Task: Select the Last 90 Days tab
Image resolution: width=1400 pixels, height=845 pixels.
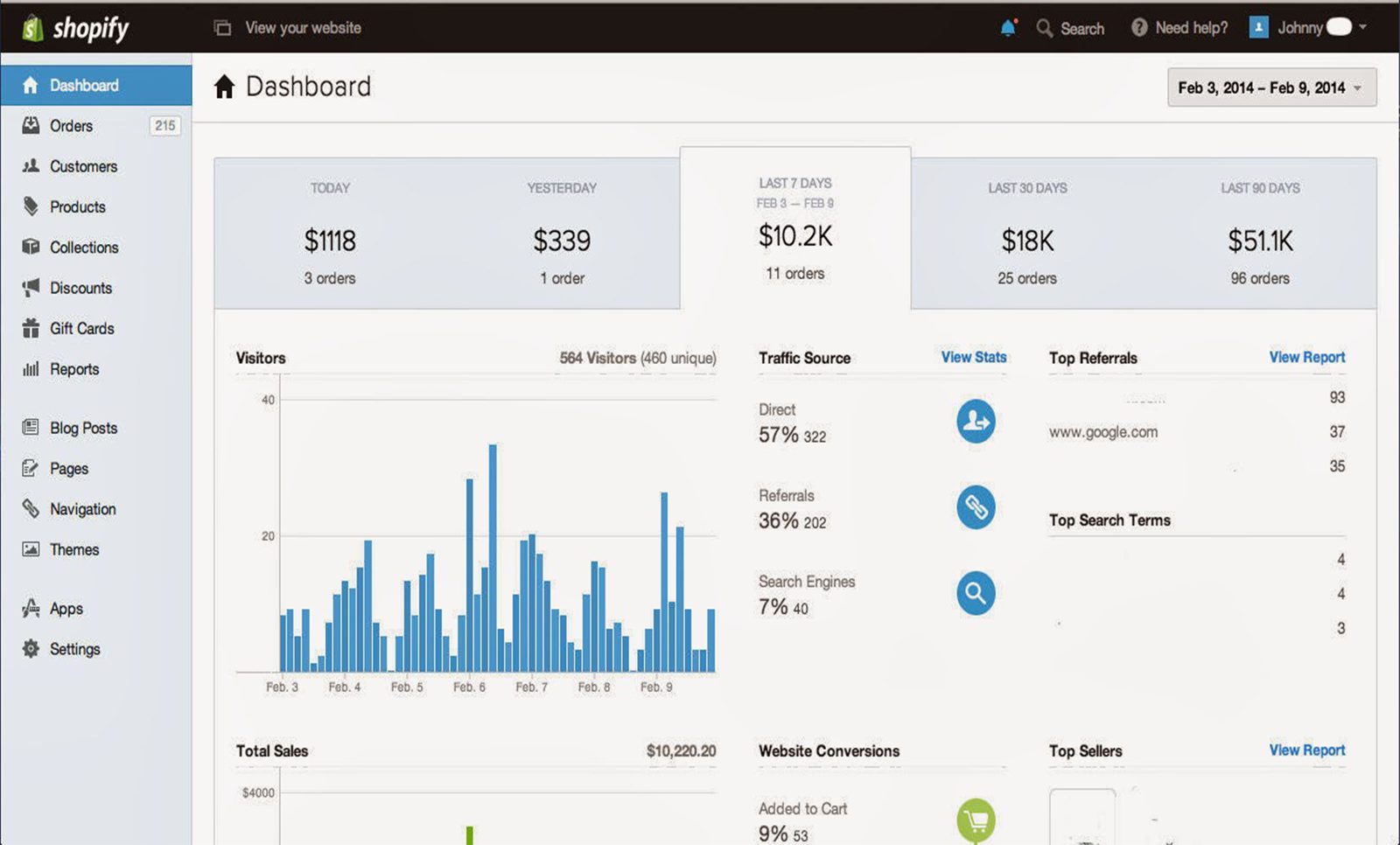Action: (1260, 233)
